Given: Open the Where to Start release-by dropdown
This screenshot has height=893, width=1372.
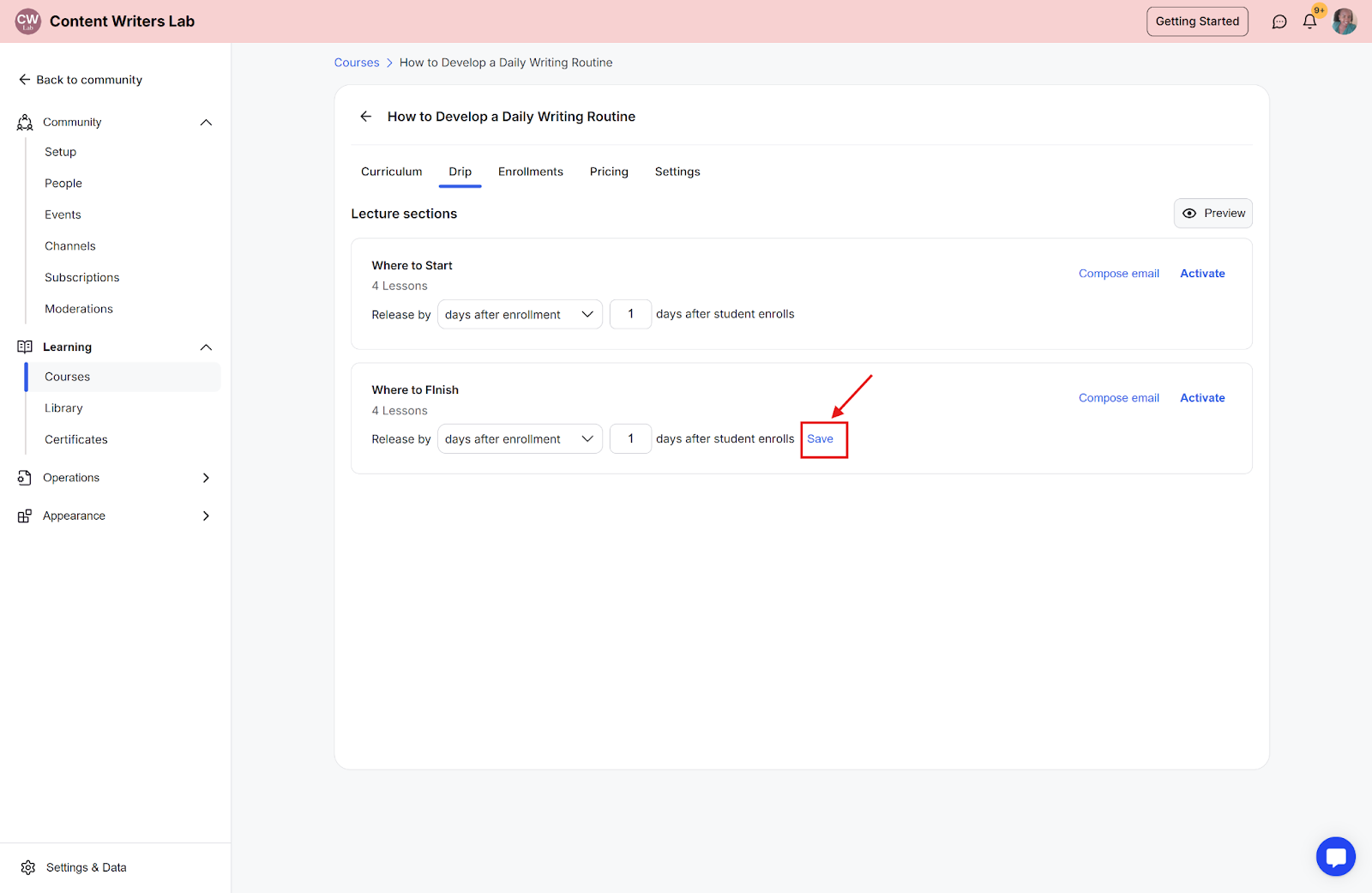Looking at the screenshot, I should click(x=520, y=315).
